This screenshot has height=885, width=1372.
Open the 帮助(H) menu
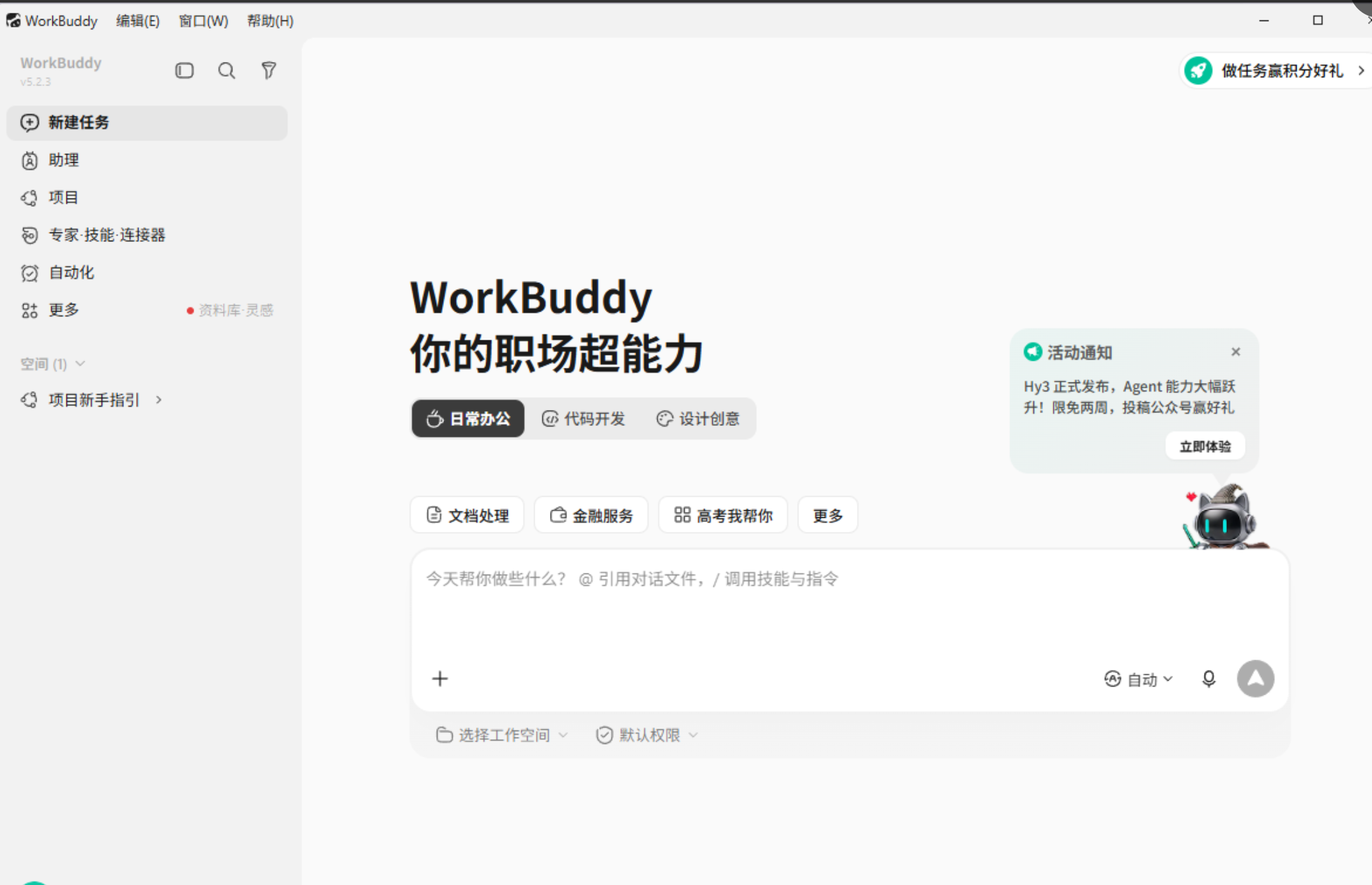pyautogui.click(x=270, y=21)
